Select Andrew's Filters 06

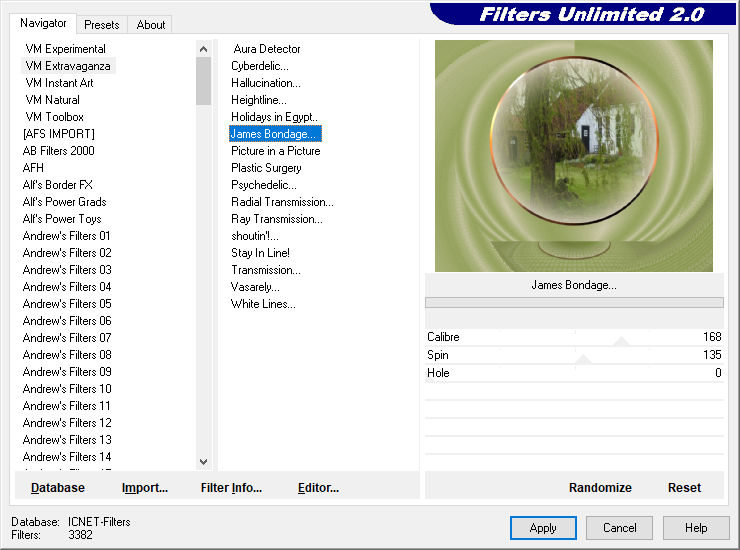(x=67, y=321)
